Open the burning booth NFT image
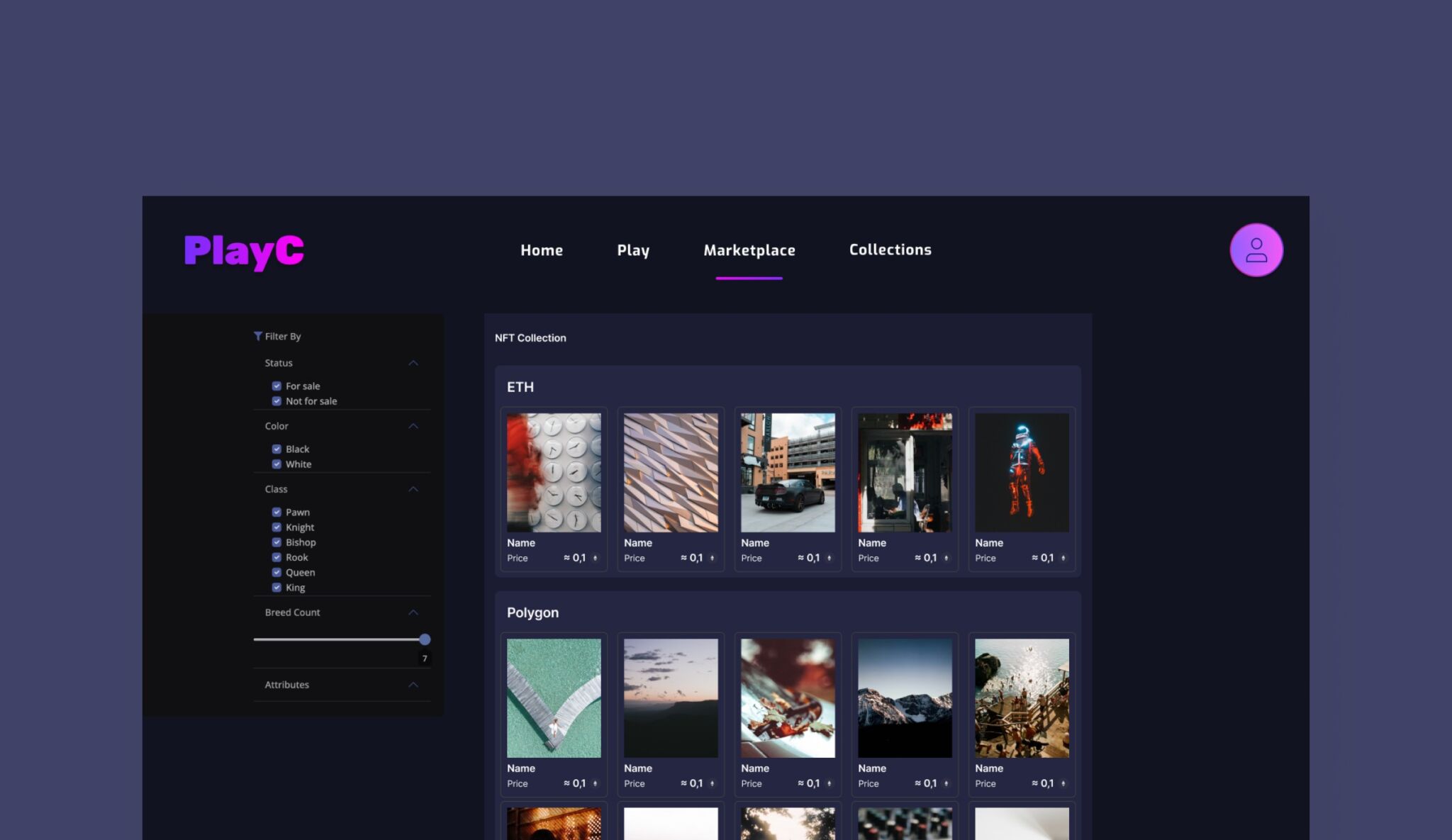1452x840 pixels. click(x=905, y=473)
